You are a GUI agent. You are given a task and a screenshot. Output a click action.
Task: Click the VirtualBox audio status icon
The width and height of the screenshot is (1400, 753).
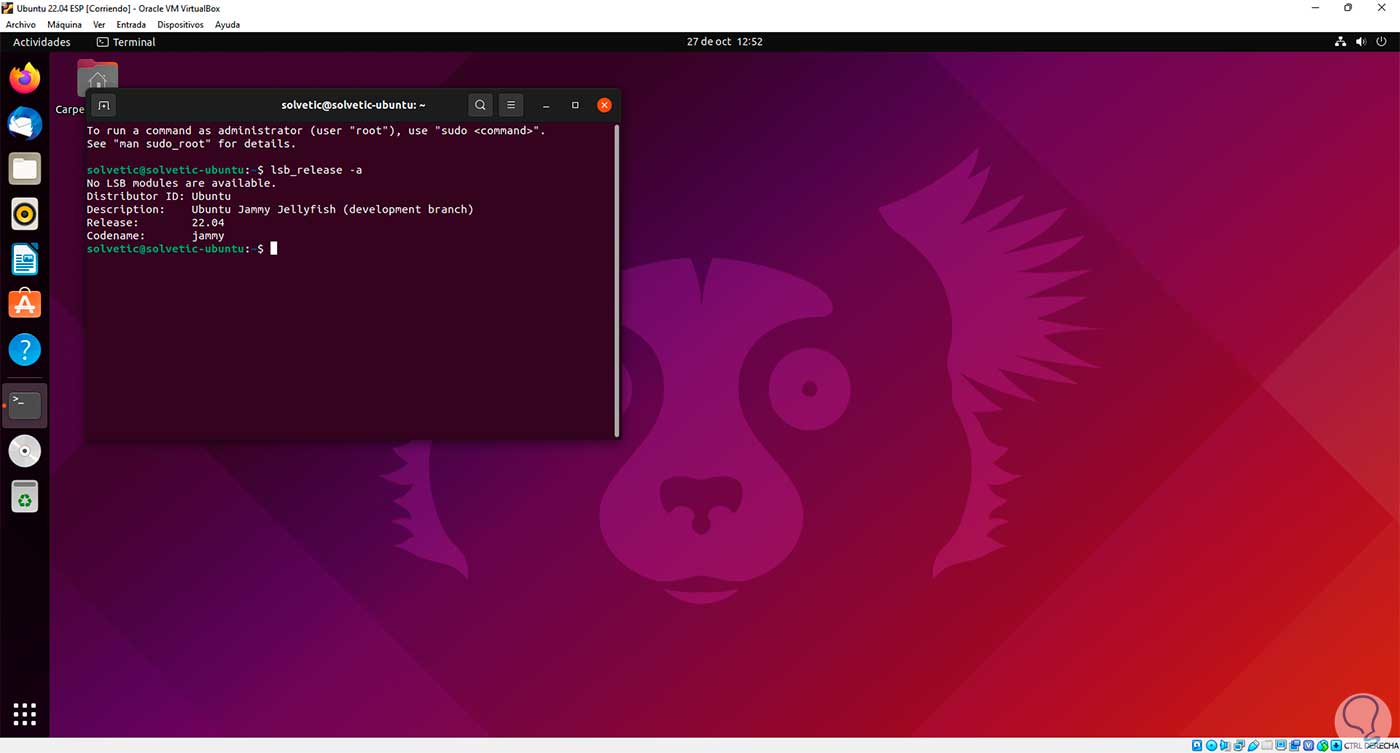point(1225,746)
